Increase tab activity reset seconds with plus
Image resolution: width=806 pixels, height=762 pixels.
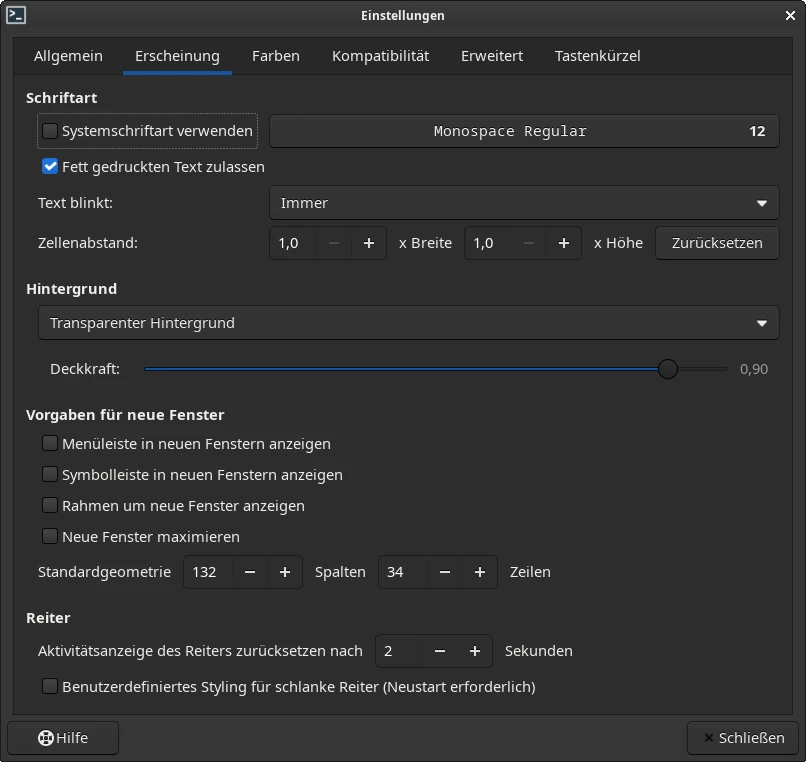475,651
